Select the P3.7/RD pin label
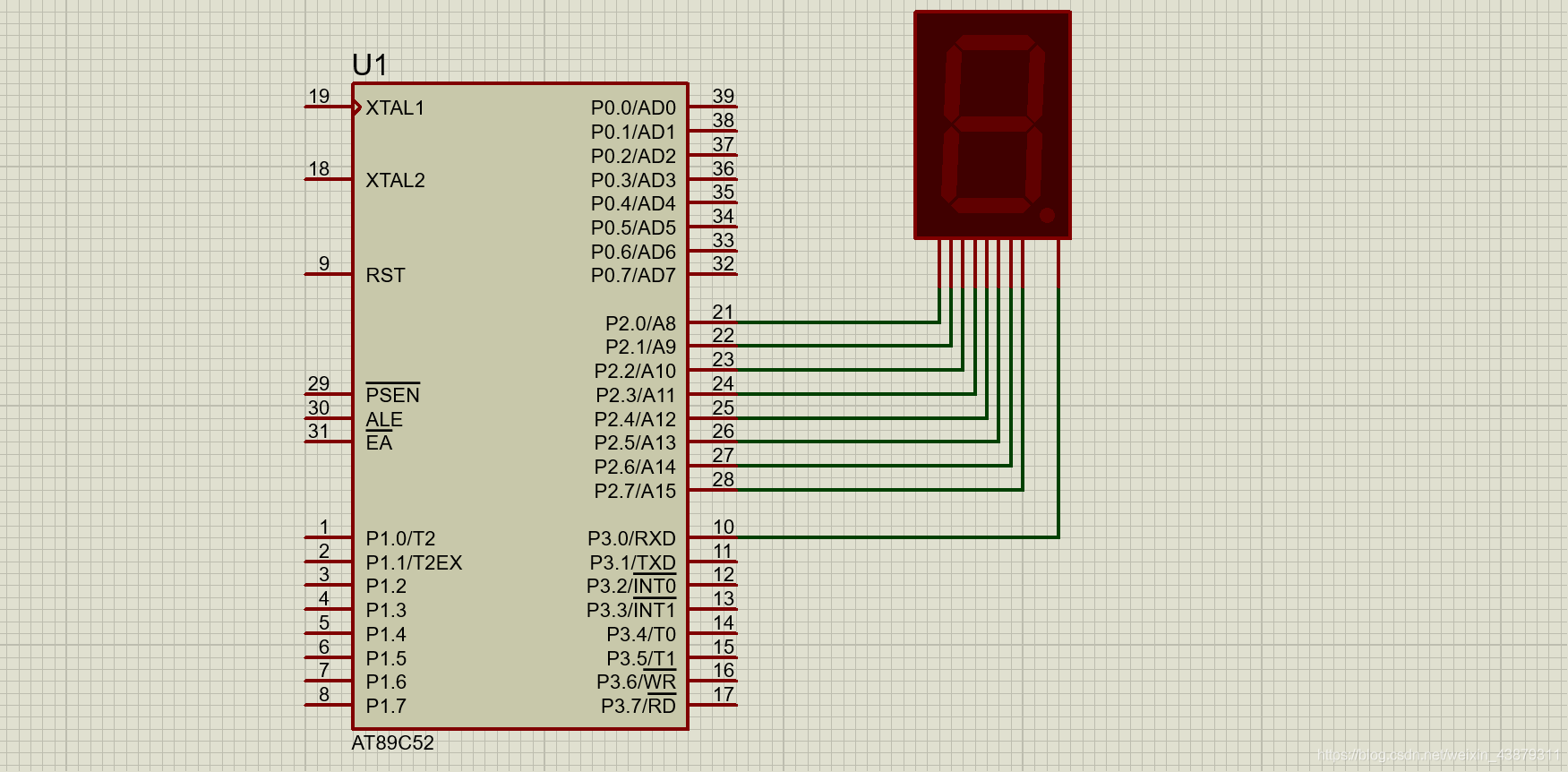 (x=638, y=706)
